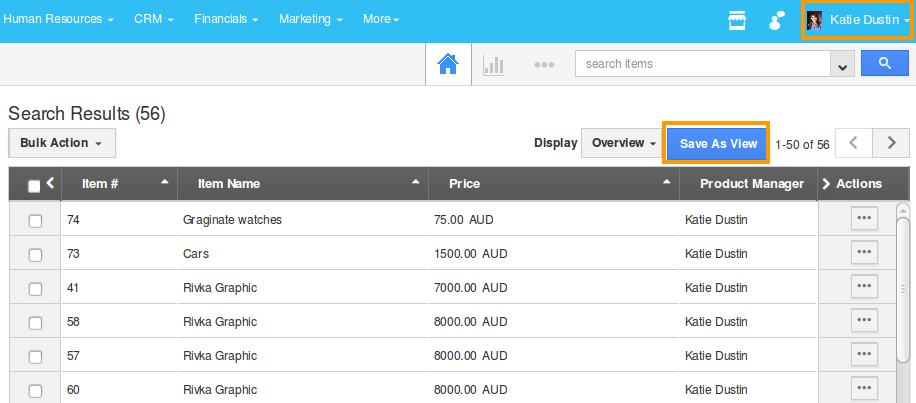Open the app store icon in header
This screenshot has width=916, height=403.
(x=737, y=20)
